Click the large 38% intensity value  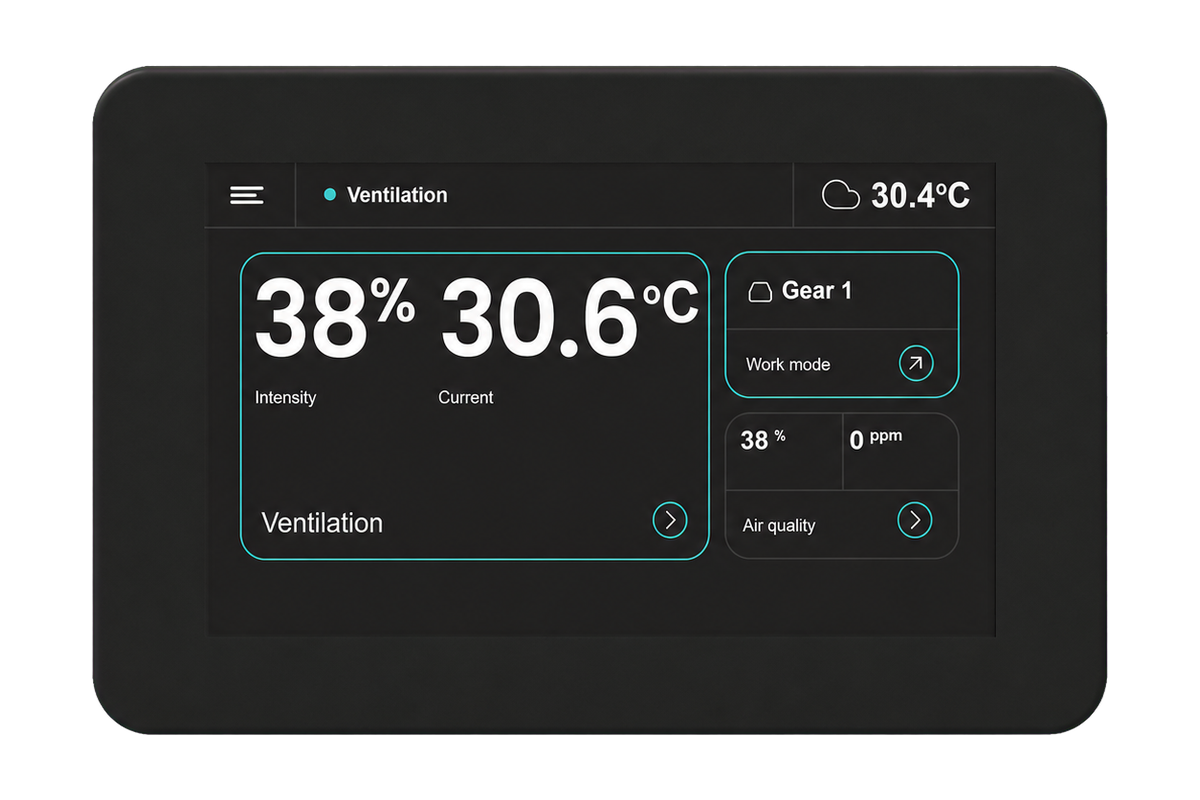coord(334,318)
